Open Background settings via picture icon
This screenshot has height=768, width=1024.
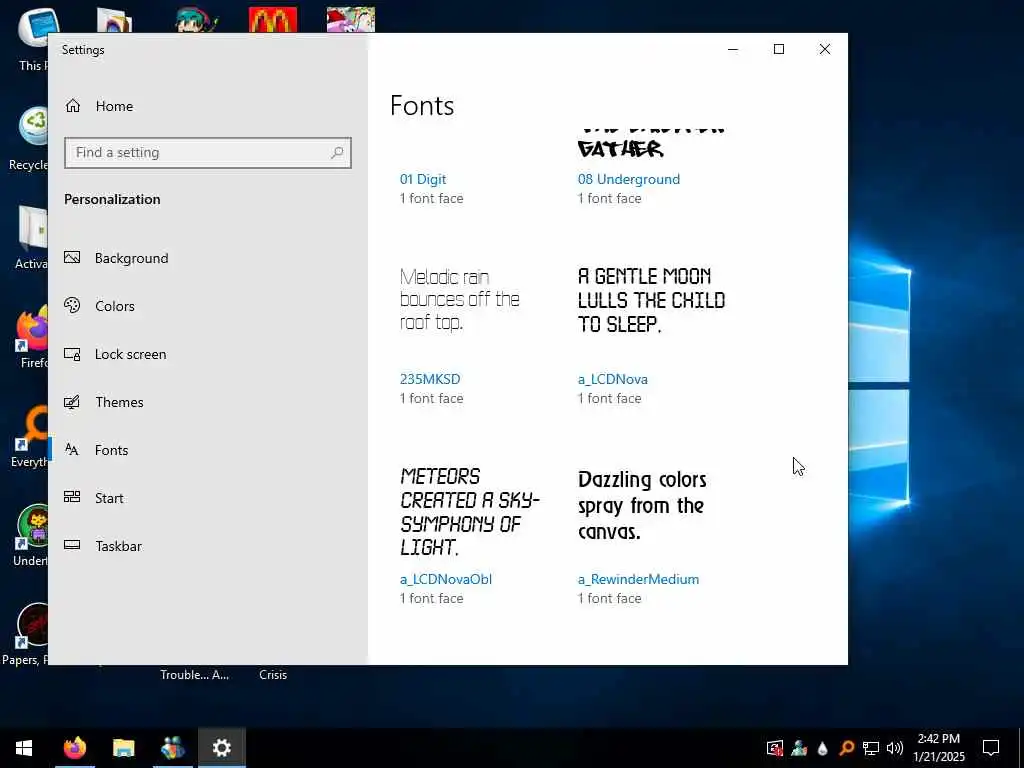(72, 257)
